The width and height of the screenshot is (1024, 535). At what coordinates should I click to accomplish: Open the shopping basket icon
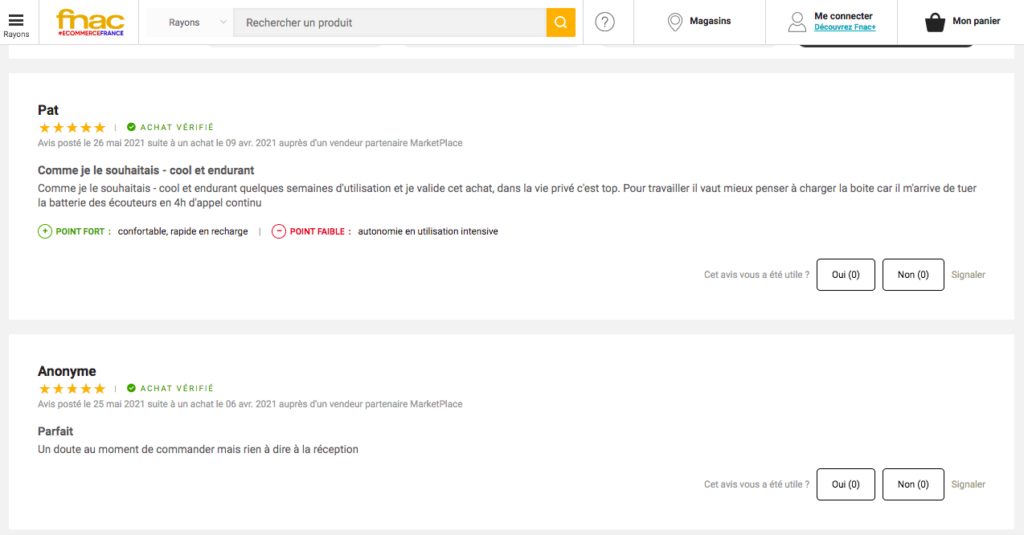935,22
